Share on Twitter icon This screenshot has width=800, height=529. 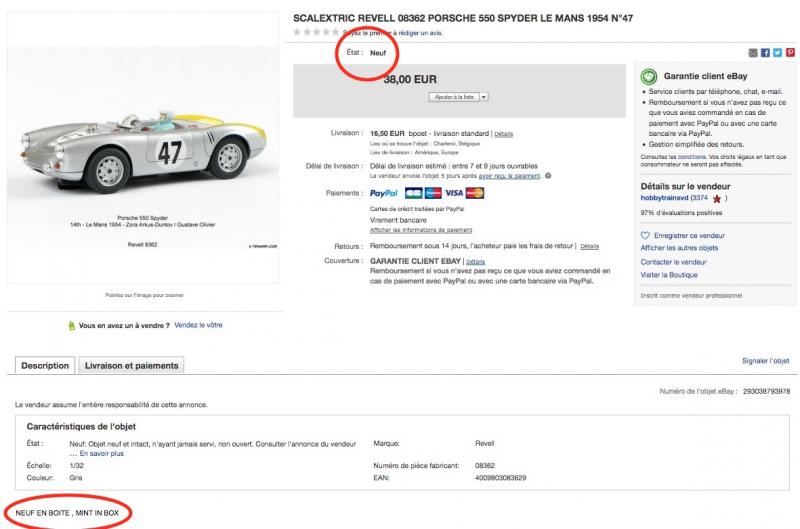pyautogui.click(x=777, y=52)
